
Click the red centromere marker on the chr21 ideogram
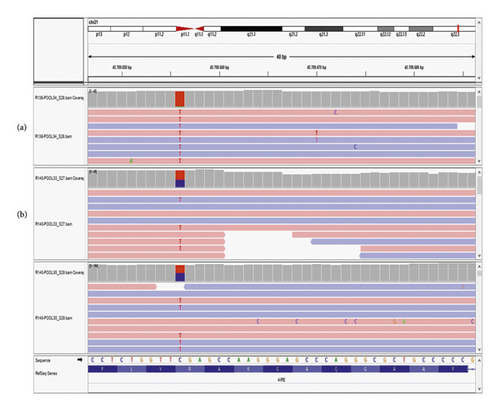[190, 29]
